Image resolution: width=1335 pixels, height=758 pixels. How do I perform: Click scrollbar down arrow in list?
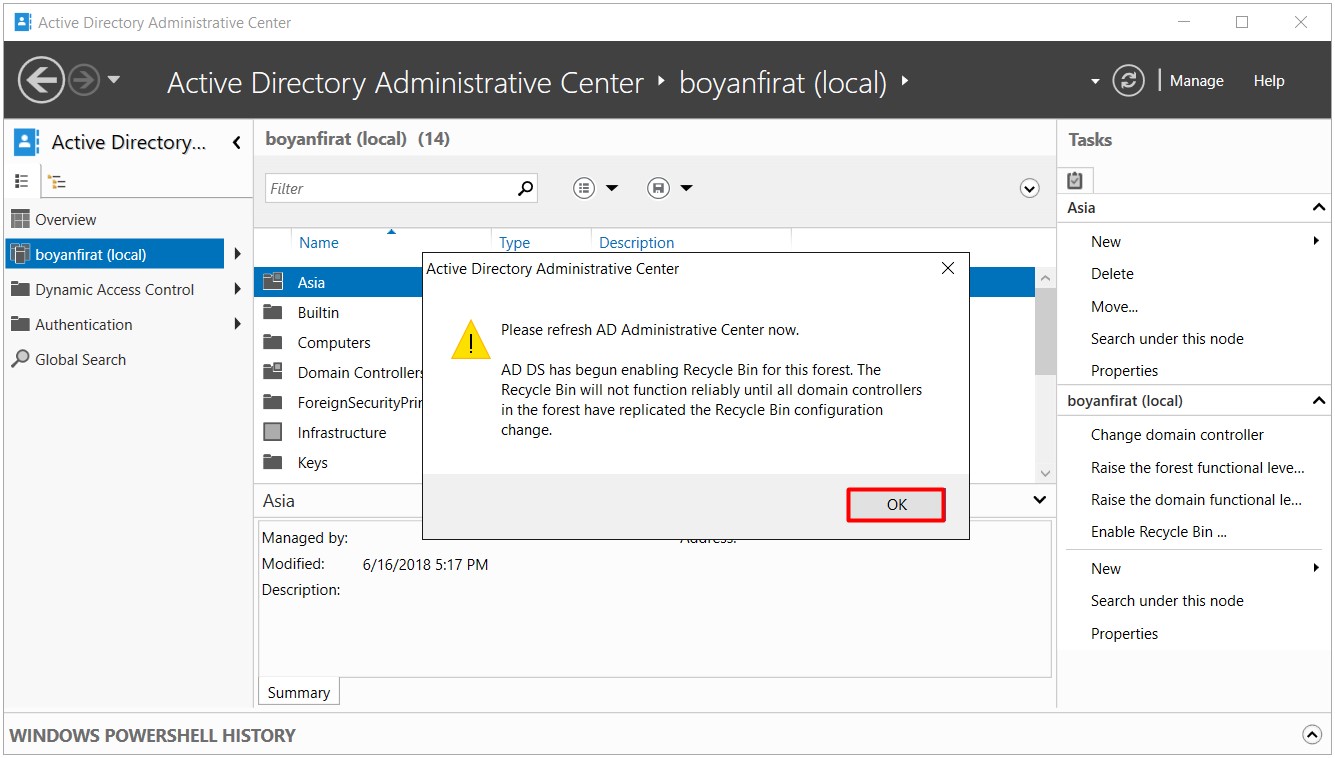[x=1045, y=473]
